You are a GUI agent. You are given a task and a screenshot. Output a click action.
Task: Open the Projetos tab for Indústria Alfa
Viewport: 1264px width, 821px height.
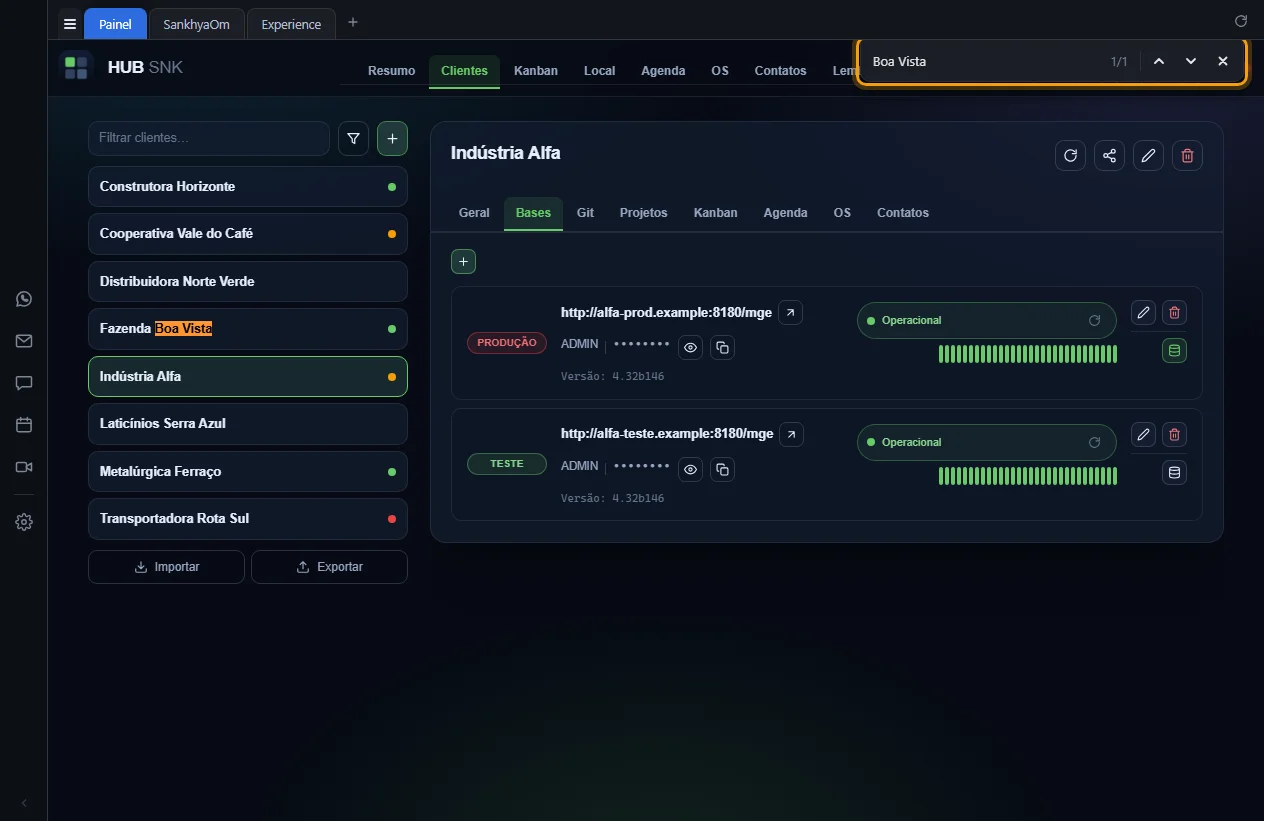tap(643, 213)
